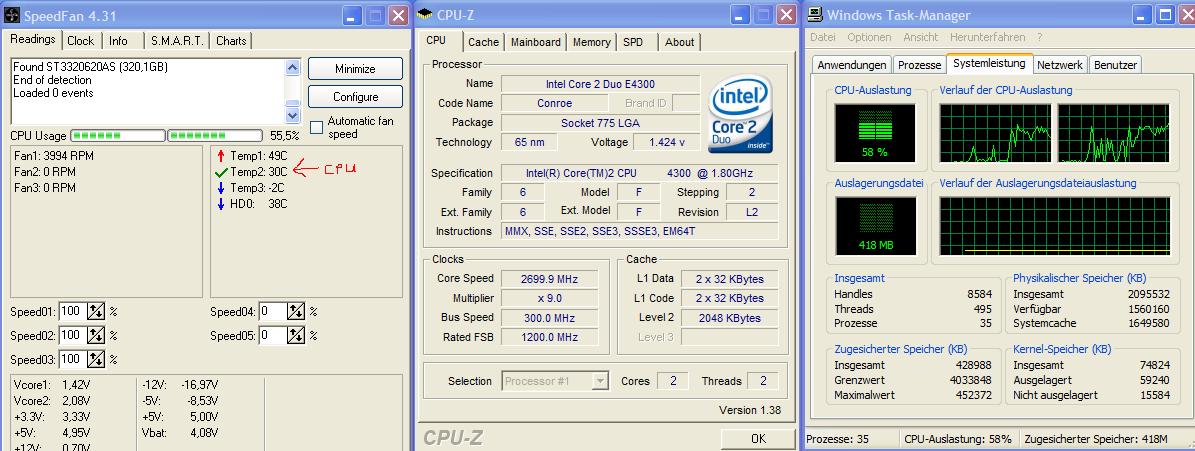1195x451 pixels.
Task: Switch to SpeedFan Readings tab
Action: [33, 40]
